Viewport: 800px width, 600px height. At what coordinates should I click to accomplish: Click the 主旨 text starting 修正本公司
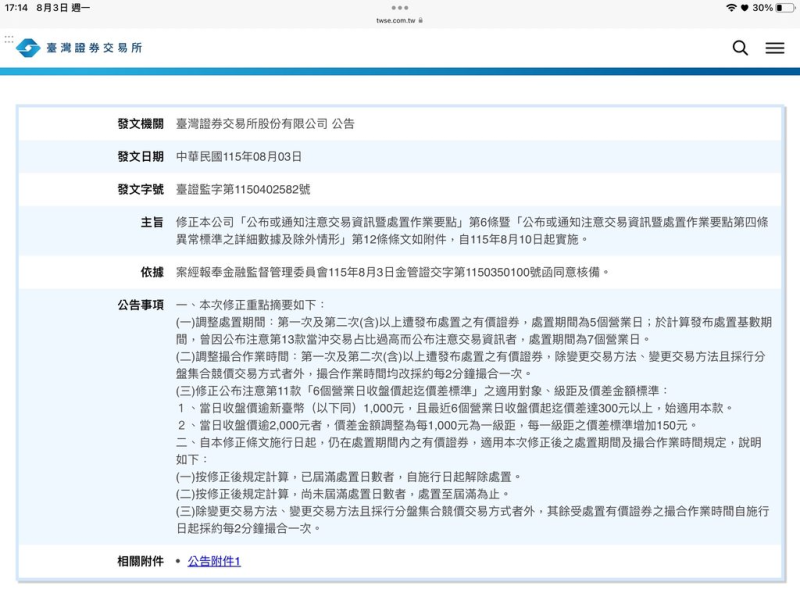[x=472, y=231]
